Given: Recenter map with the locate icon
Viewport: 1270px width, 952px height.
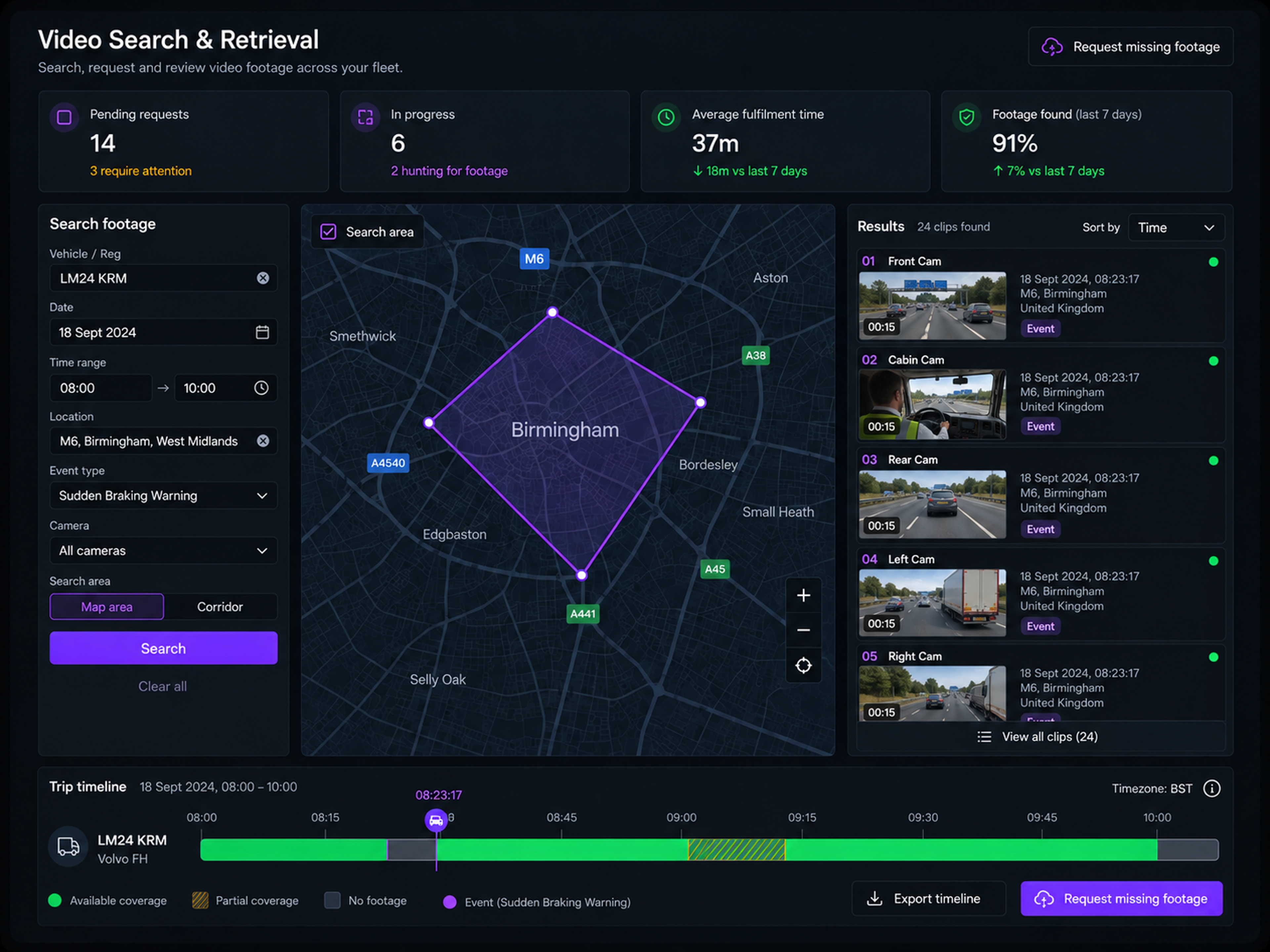Looking at the screenshot, I should [x=803, y=665].
